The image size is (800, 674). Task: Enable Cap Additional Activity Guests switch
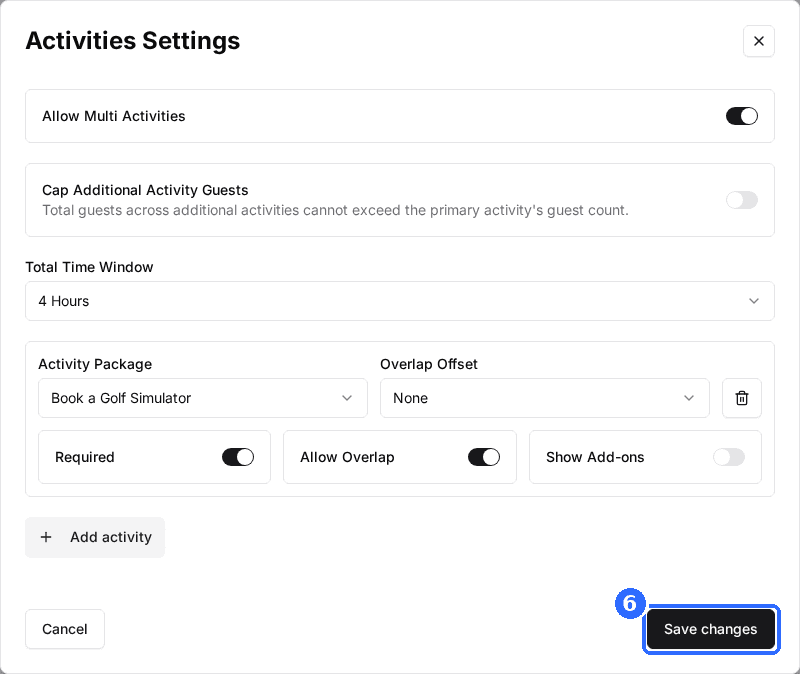click(741, 200)
